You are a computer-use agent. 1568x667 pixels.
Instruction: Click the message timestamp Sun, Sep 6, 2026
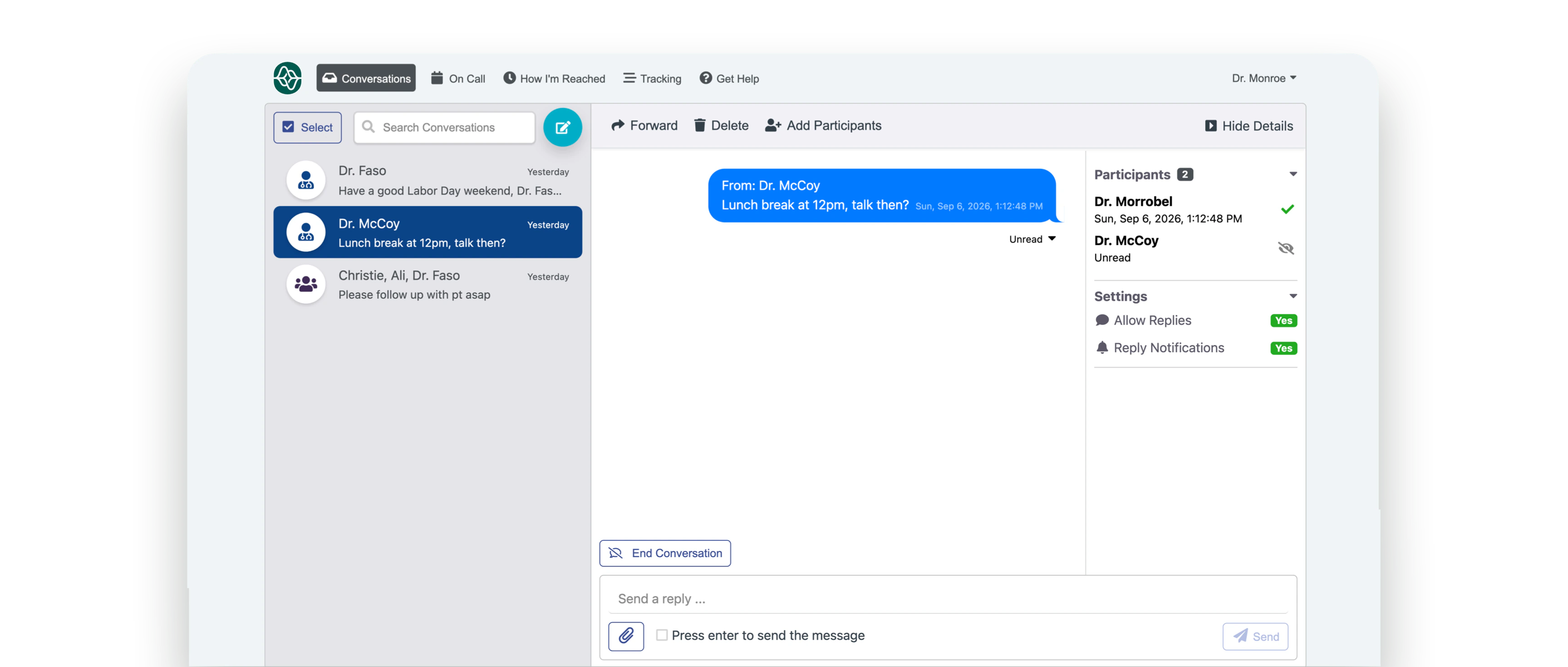pos(979,206)
